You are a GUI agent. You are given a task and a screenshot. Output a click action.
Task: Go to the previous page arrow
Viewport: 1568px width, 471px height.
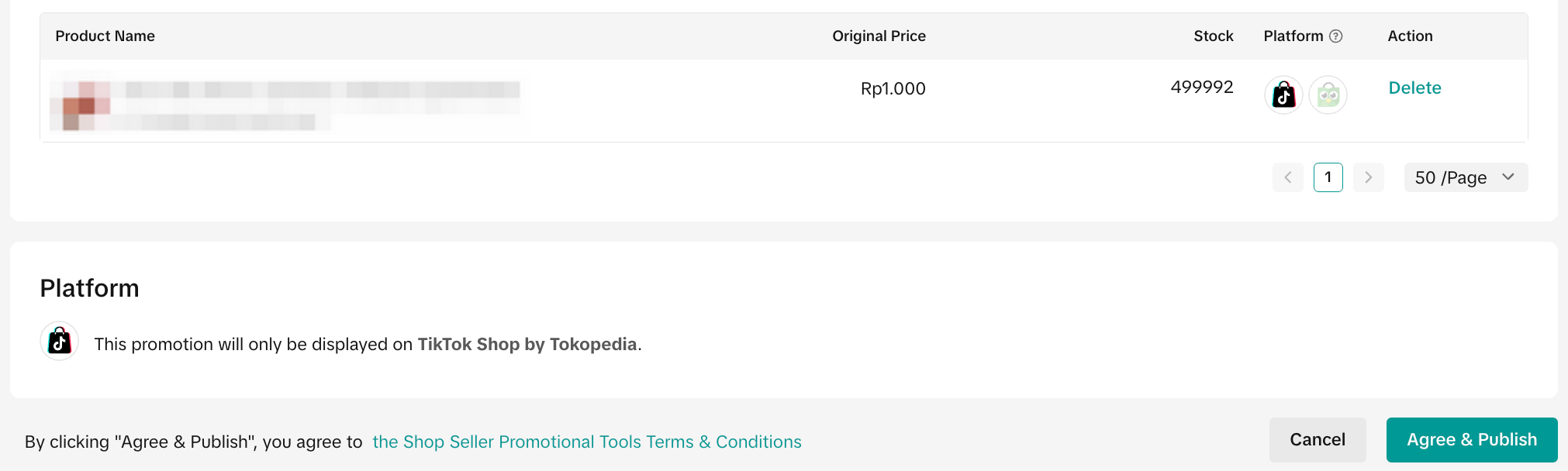(1287, 177)
